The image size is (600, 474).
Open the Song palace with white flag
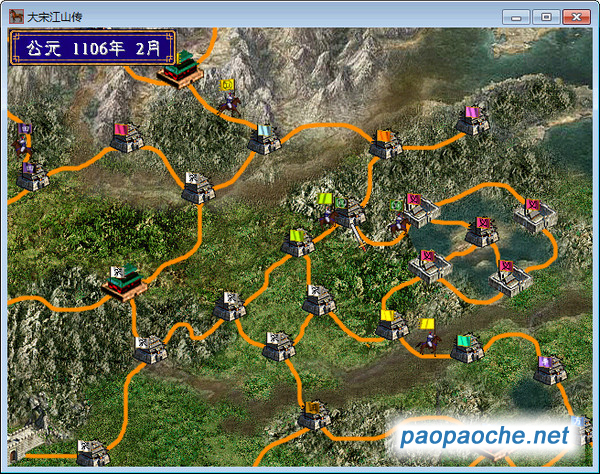coord(124,283)
